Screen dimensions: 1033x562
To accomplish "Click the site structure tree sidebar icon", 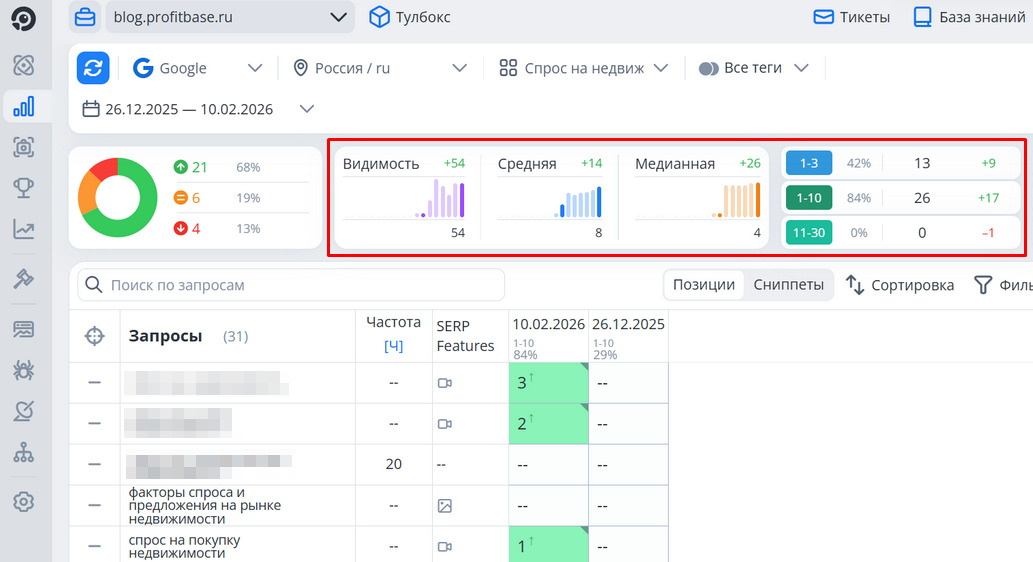I will point(25,453).
